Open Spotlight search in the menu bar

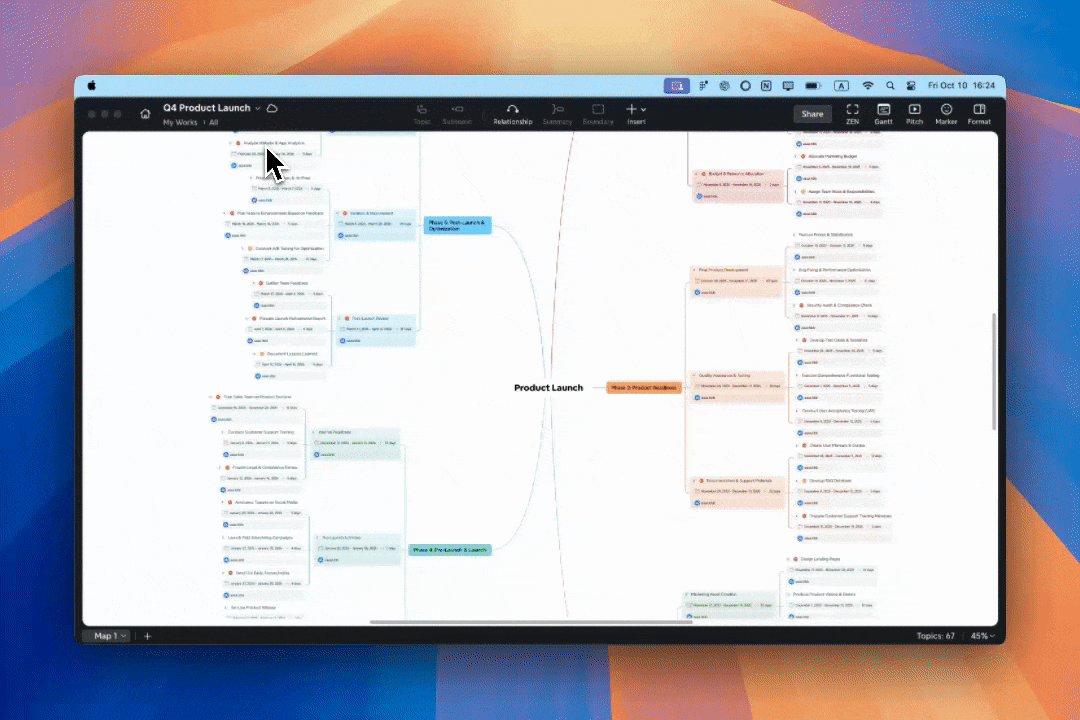click(890, 85)
